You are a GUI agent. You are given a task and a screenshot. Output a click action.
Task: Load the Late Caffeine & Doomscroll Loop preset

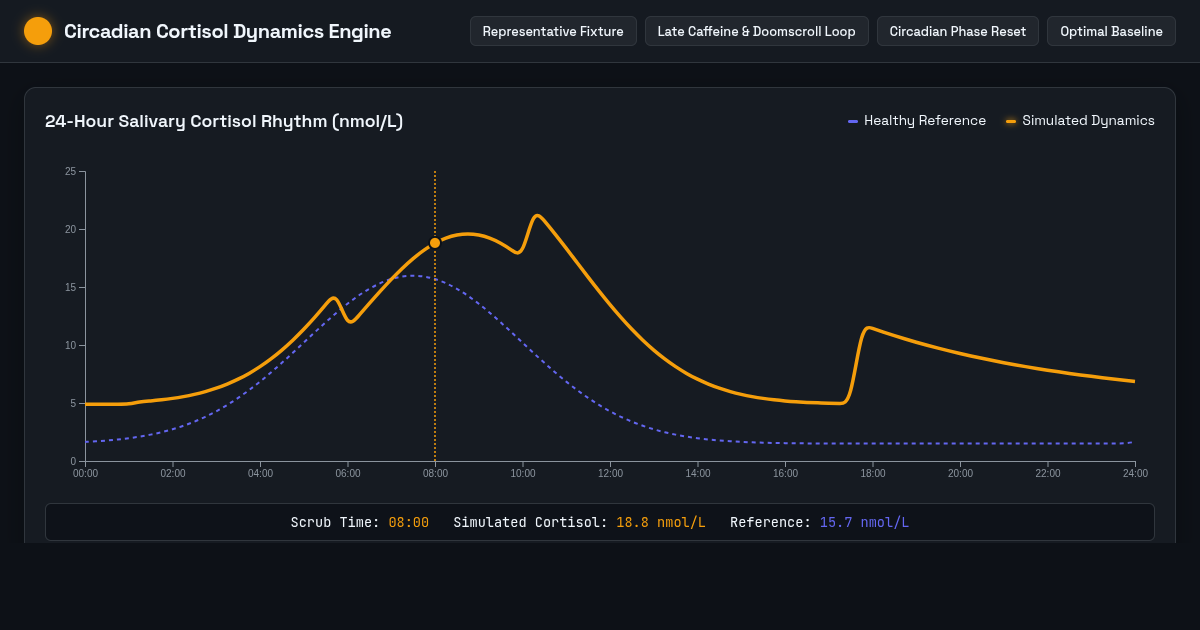click(756, 31)
